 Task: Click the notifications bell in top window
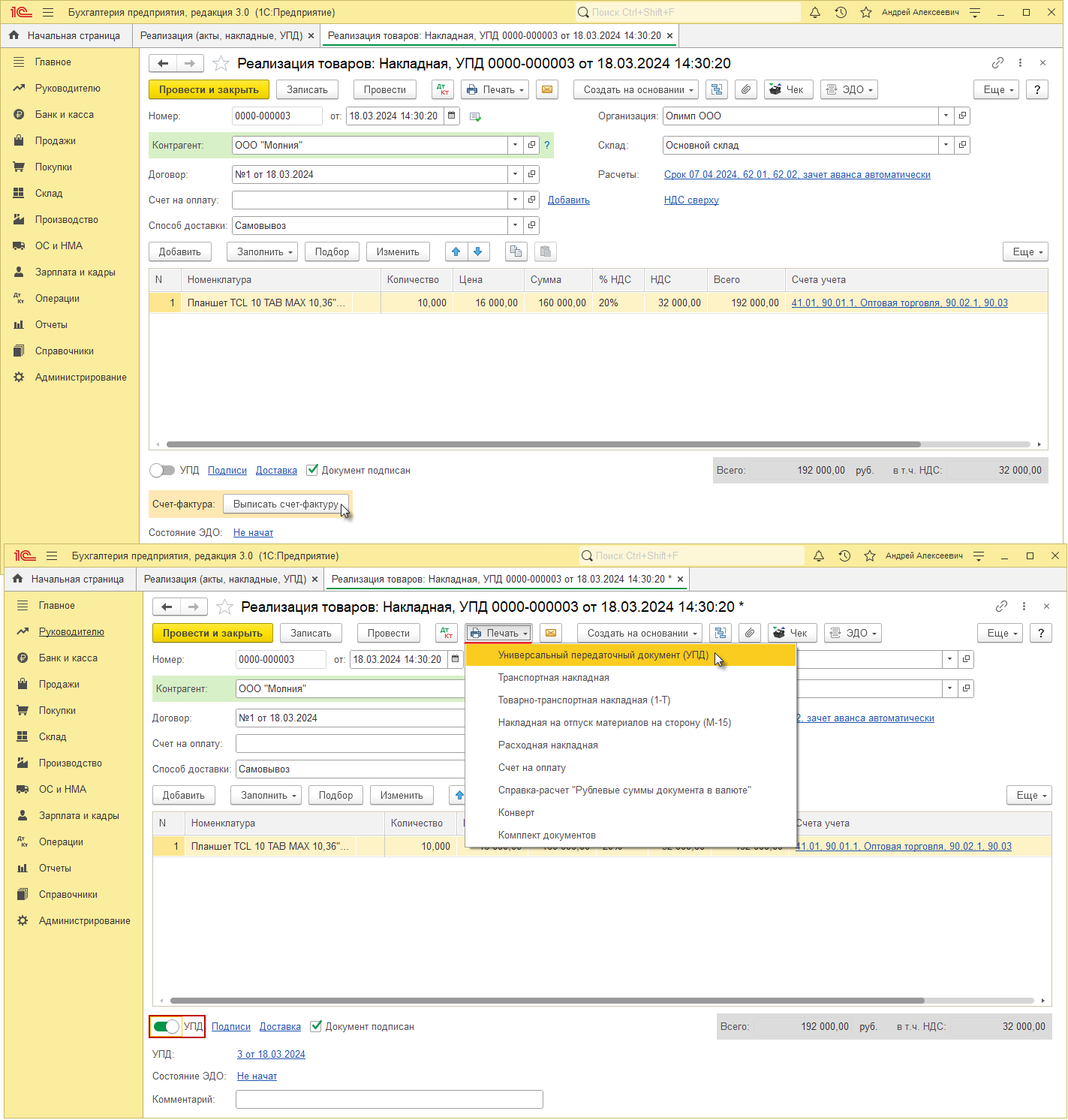[815, 12]
